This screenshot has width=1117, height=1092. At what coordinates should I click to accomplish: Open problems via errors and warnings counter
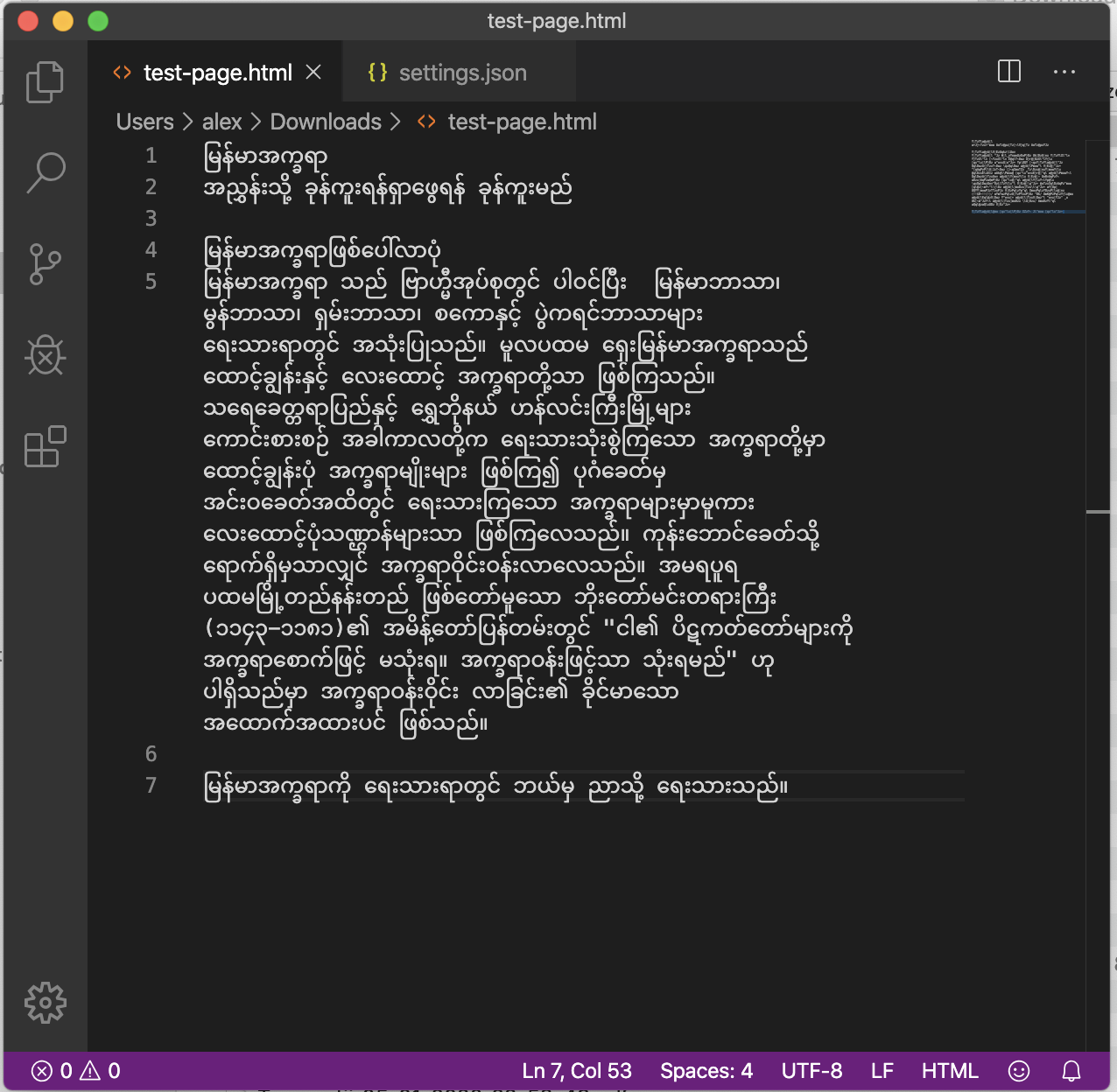pos(74,1070)
